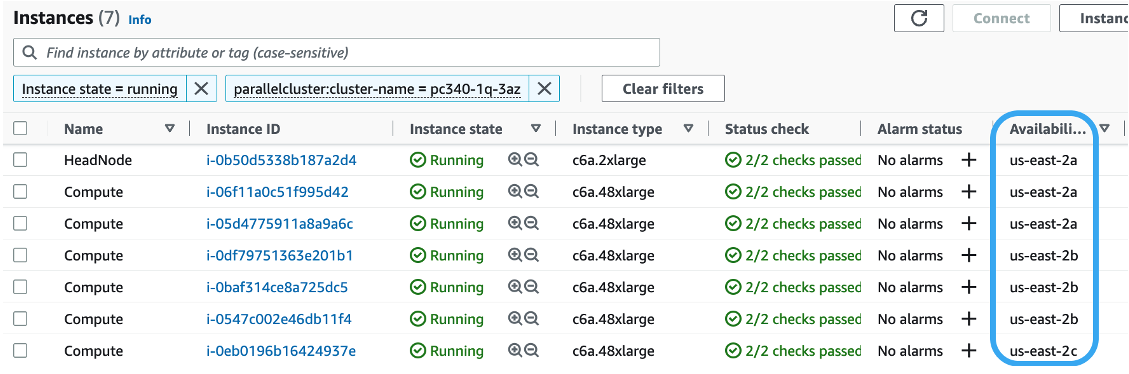Zoom out icon for i-06f11a0c51f995d42 row
This screenshot has width=1129, height=374.
tap(531, 192)
